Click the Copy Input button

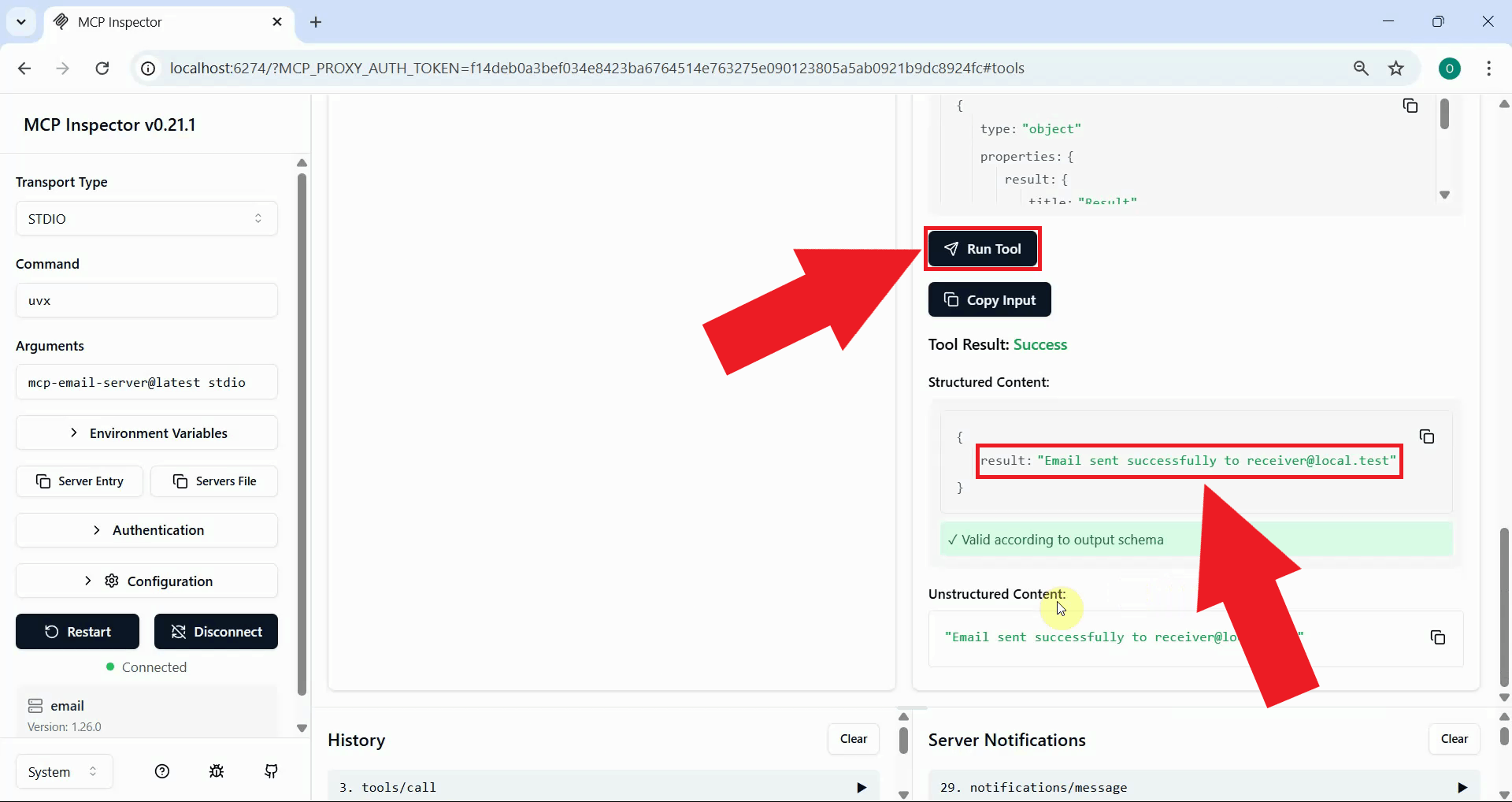pyautogui.click(x=989, y=299)
